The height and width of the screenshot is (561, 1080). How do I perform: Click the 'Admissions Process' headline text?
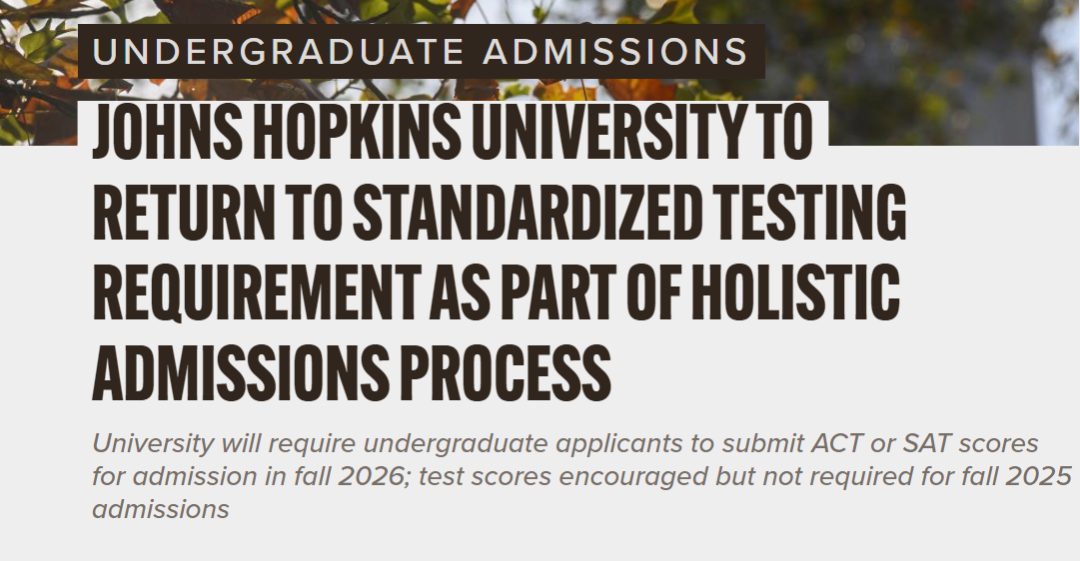coord(351,373)
